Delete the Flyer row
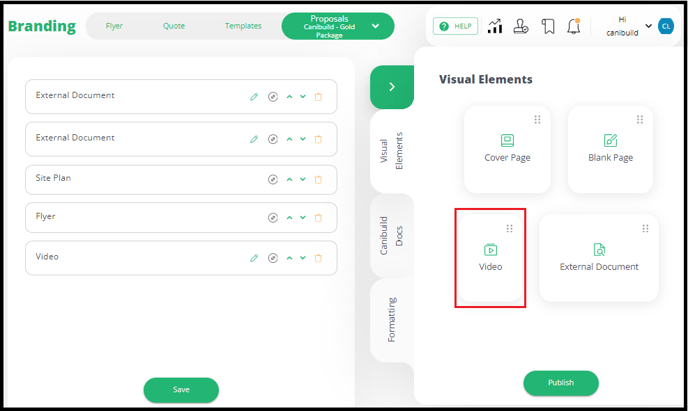The width and height of the screenshot is (688, 411). click(x=319, y=218)
